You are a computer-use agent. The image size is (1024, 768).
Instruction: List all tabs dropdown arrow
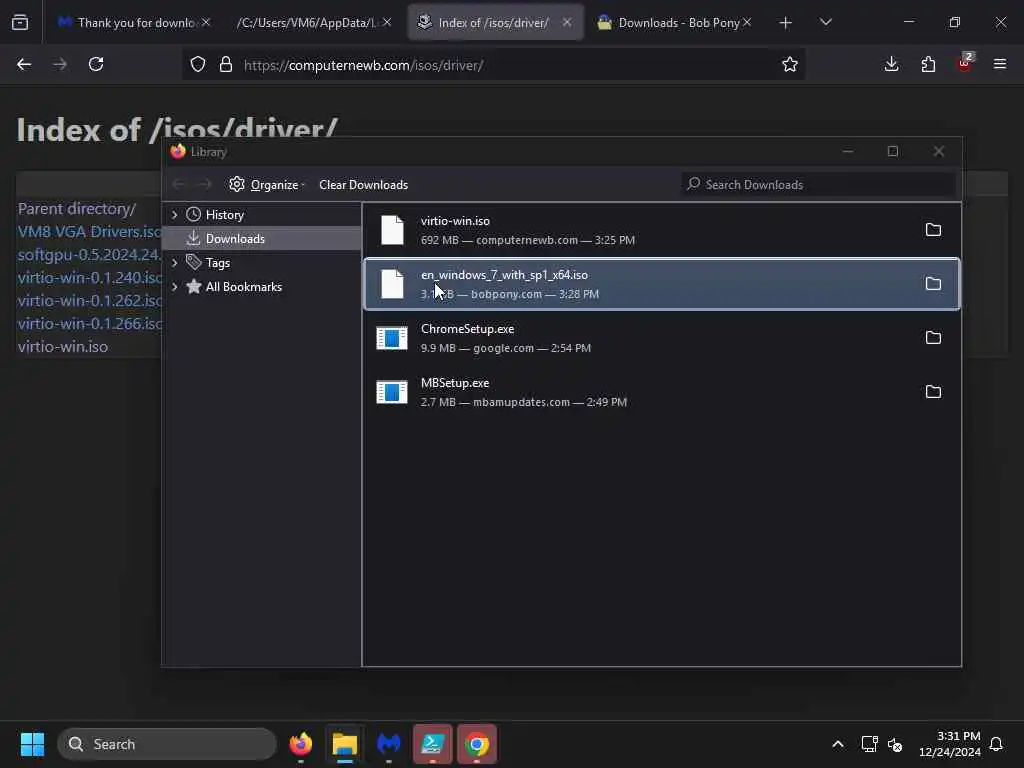[x=825, y=23]
